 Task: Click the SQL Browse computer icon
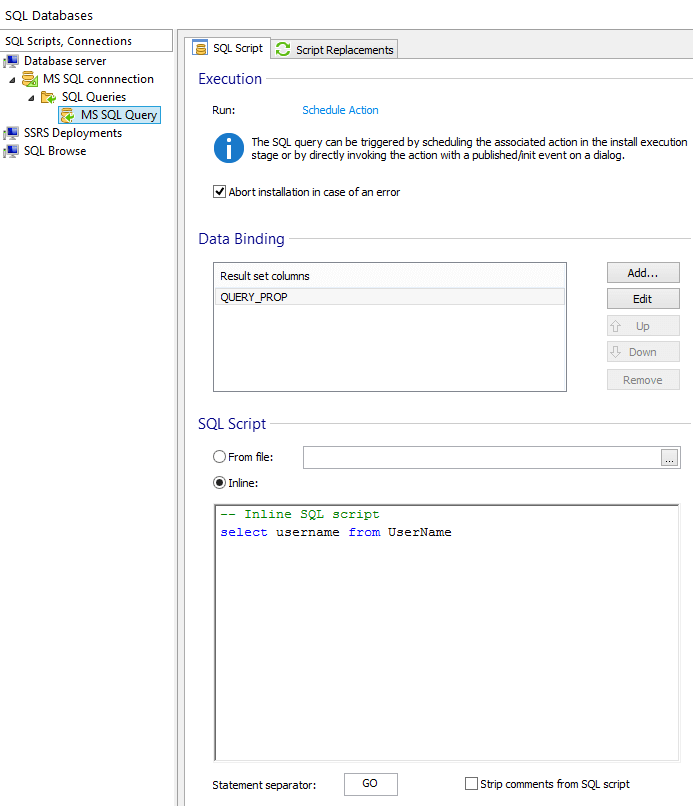(11, 151)
